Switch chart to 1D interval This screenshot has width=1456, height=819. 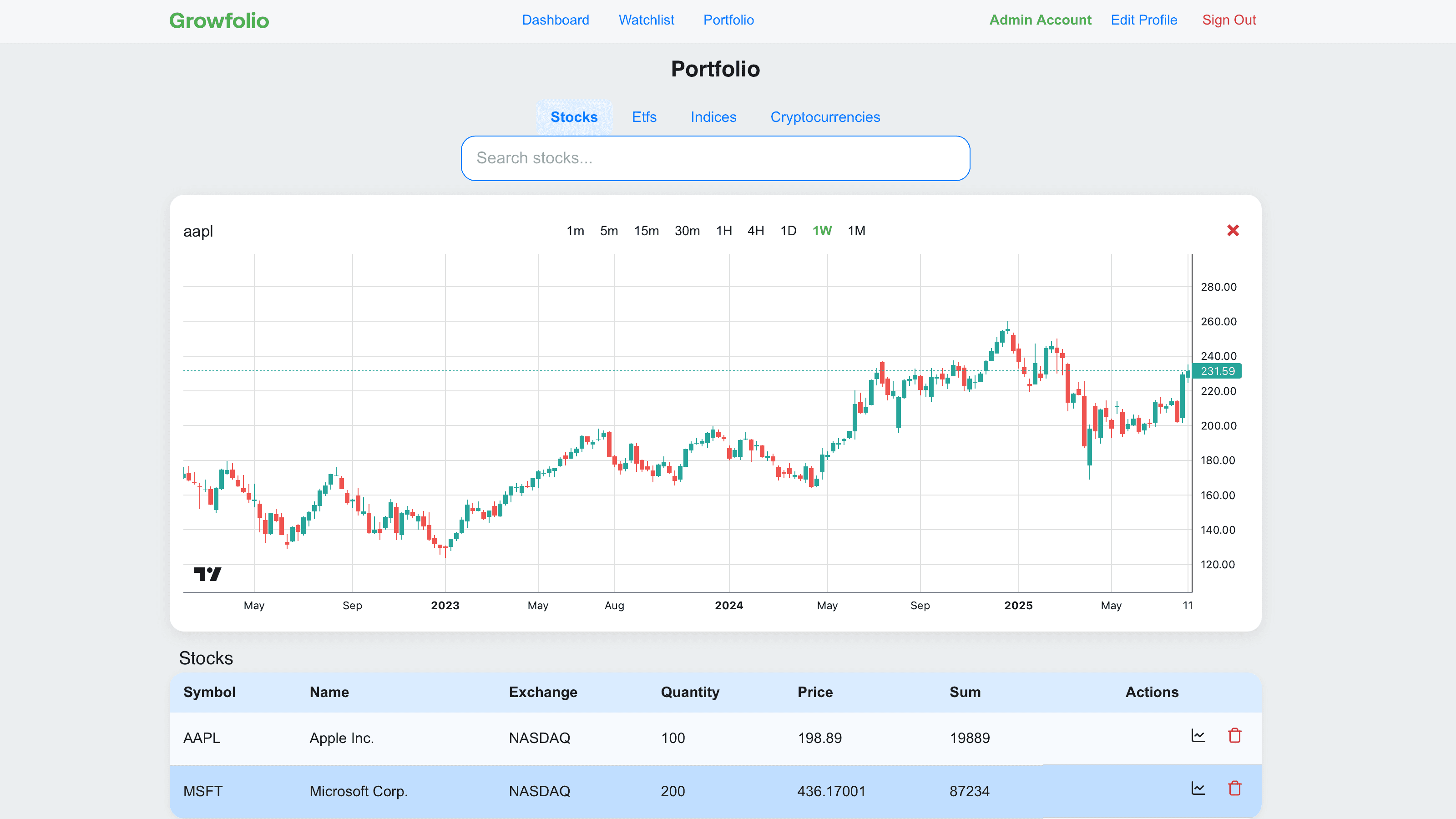coord(788,231)
